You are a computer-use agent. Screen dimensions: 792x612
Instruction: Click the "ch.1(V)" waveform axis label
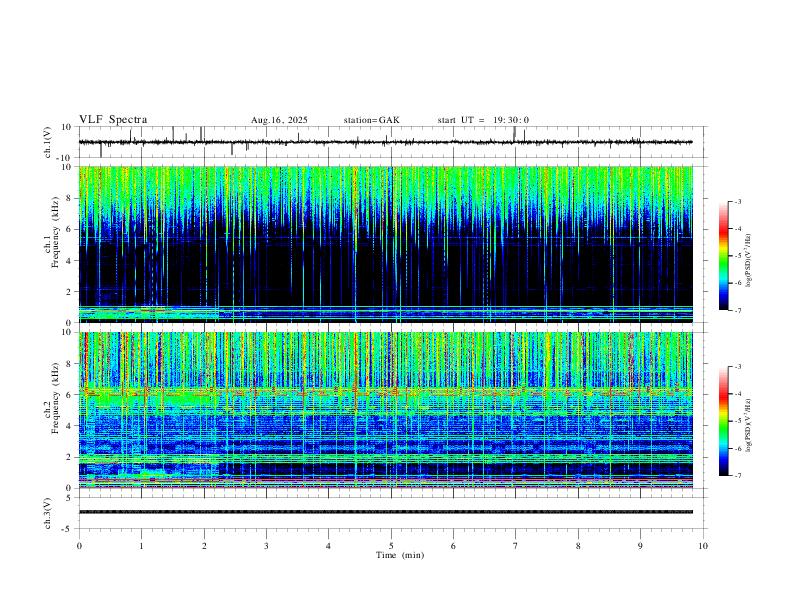point(48,142)
